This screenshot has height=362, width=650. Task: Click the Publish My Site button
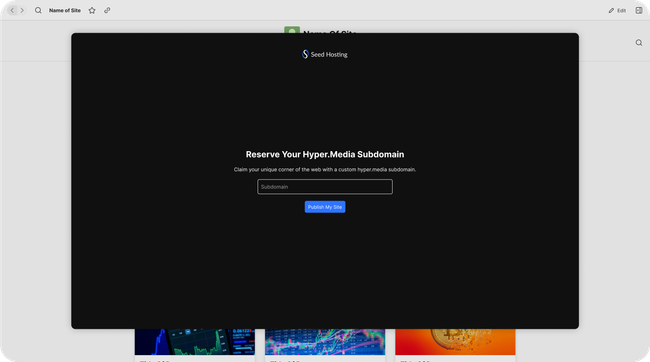click(x=325, y=207)
